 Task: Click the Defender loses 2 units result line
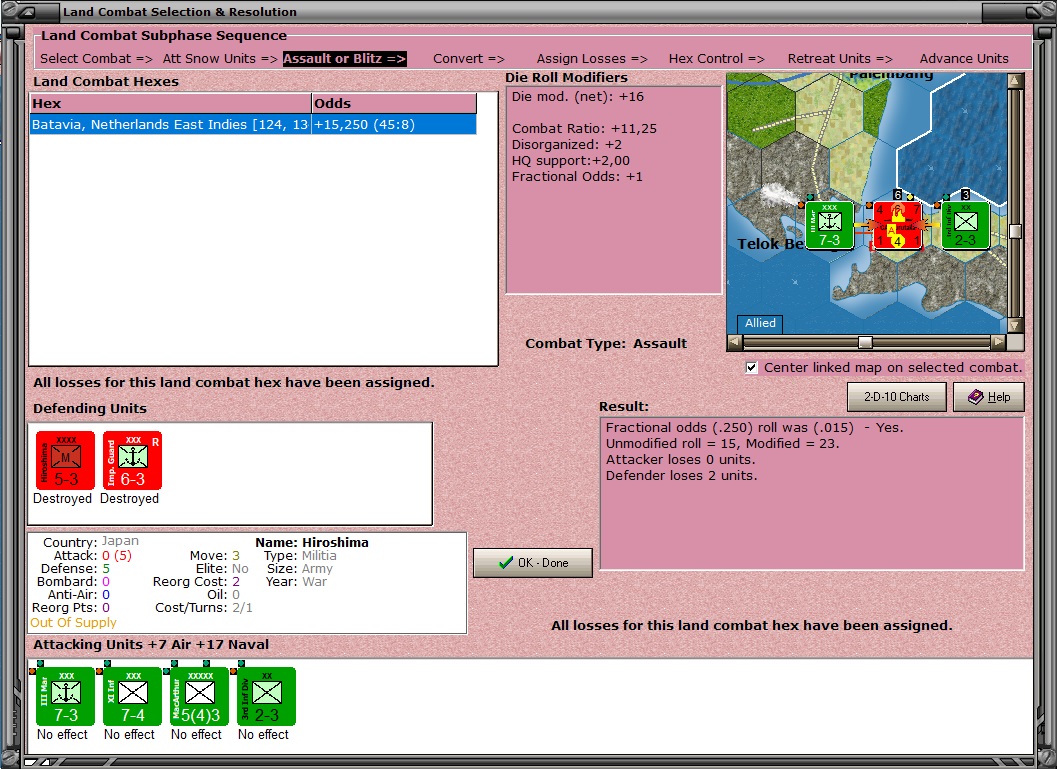pos(682,476)
